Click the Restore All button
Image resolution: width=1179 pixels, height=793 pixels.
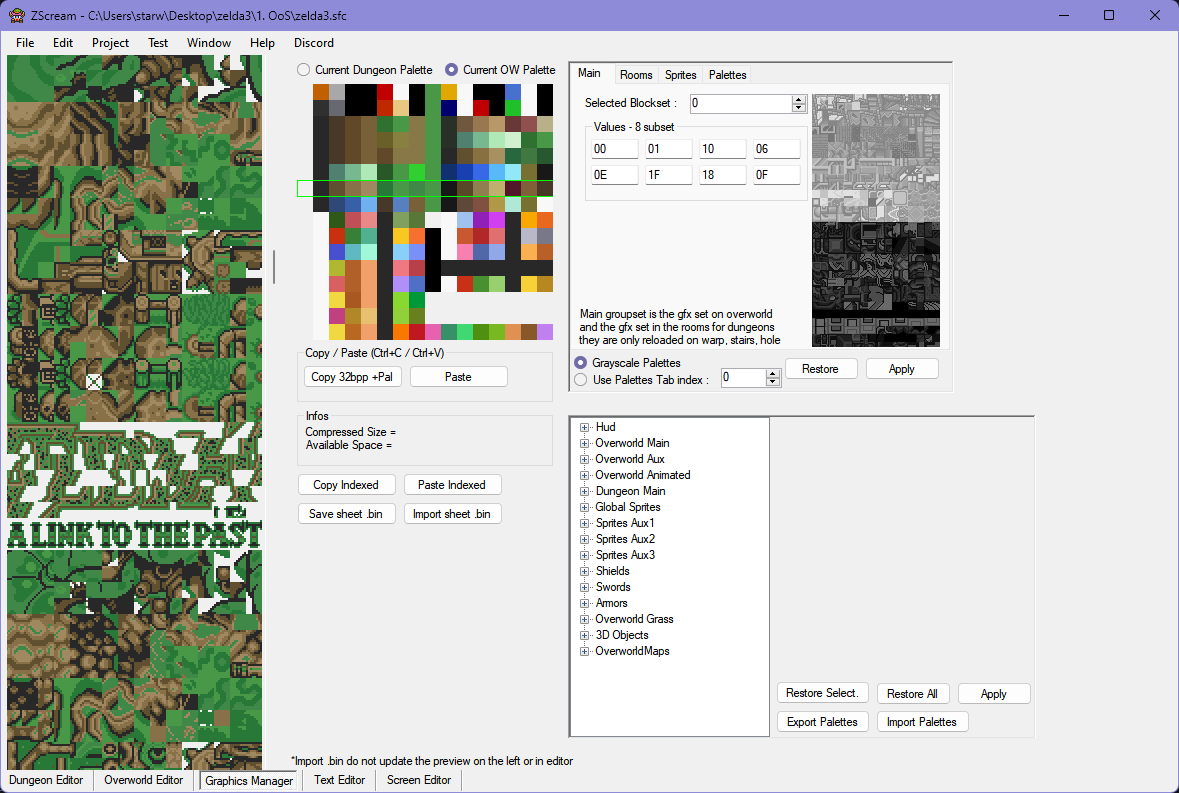pos(913,694)
